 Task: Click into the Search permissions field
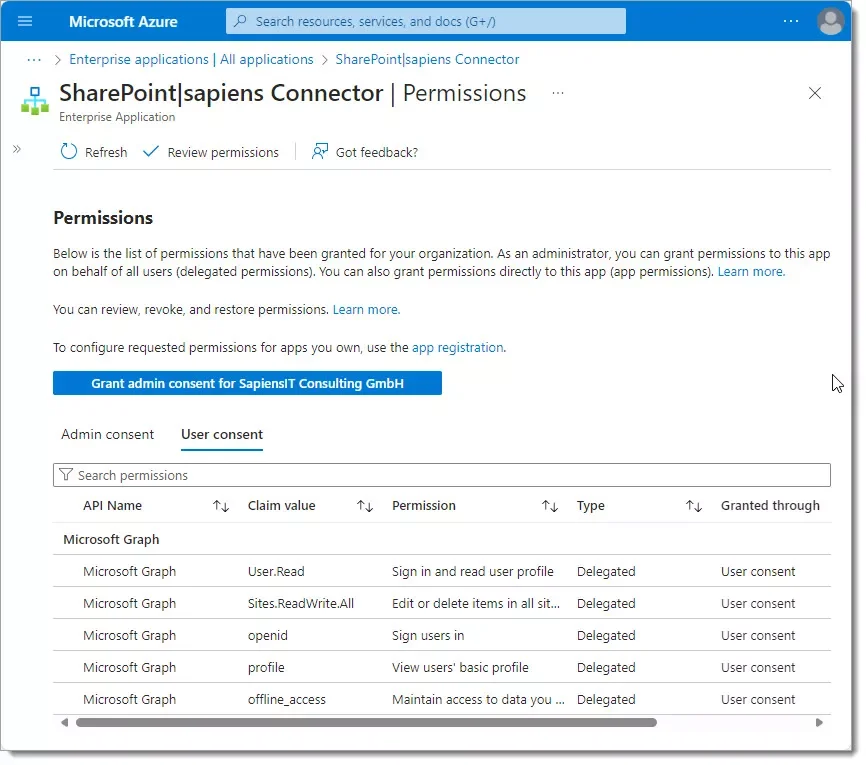(442, 475)
